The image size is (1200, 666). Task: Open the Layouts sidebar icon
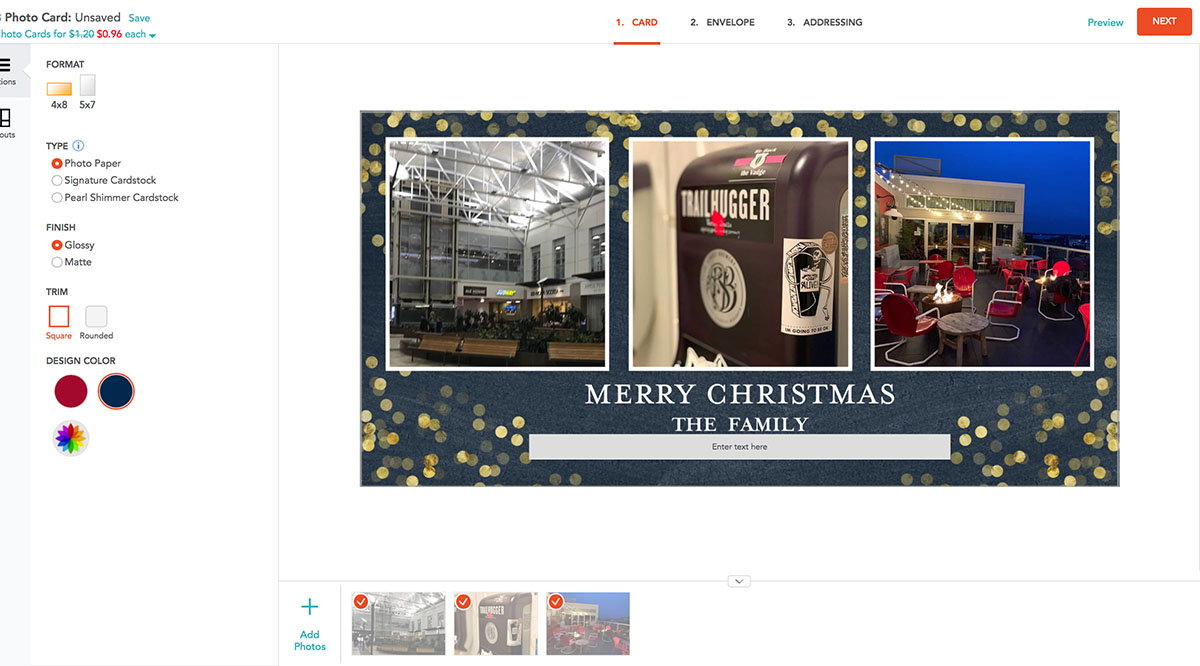pyautogui.click(x=5, y=118)
